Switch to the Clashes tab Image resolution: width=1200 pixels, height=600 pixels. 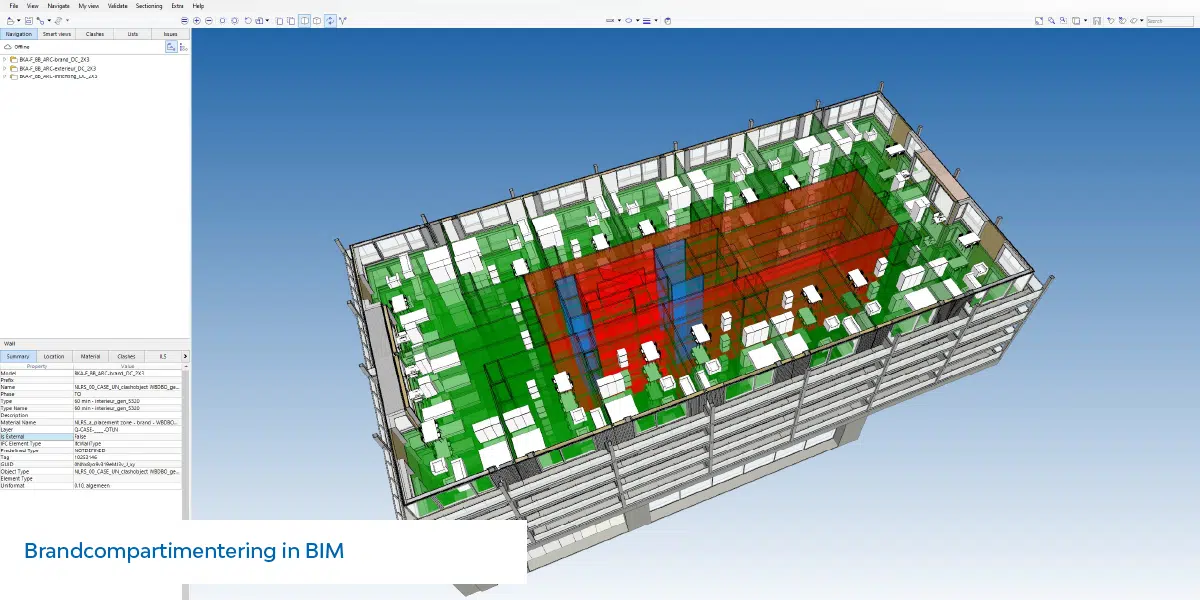95,33
